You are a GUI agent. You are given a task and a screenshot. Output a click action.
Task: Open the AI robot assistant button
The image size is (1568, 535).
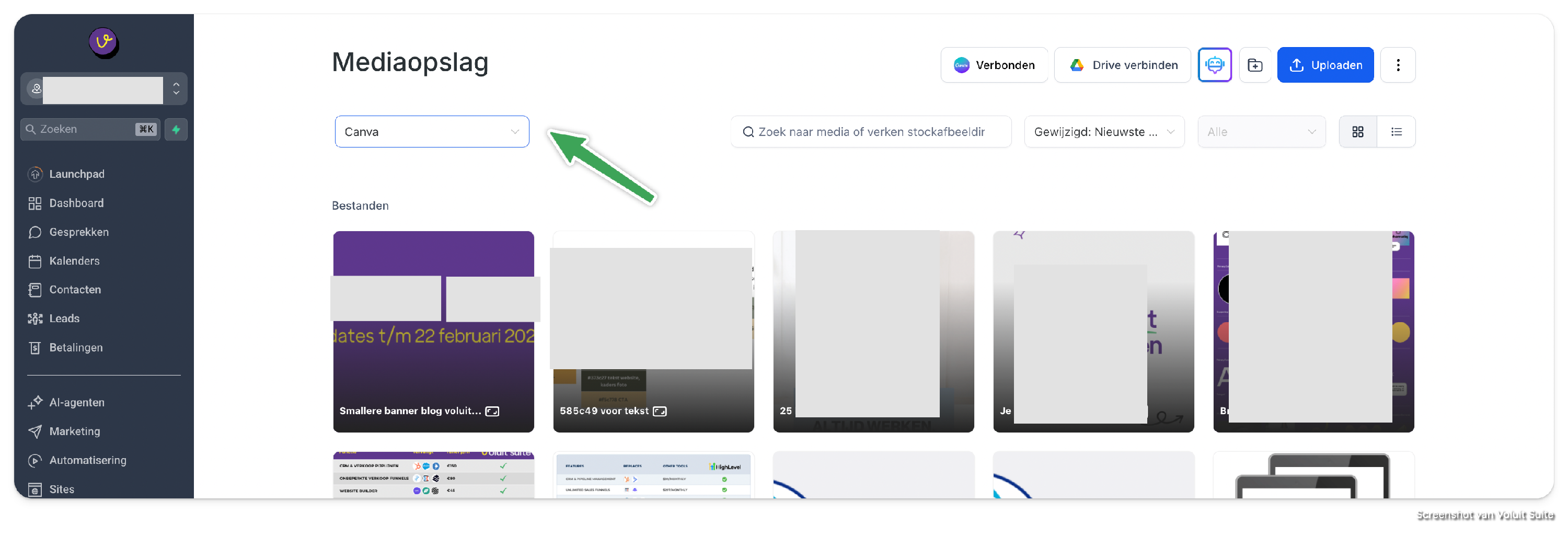(1214, 65)
